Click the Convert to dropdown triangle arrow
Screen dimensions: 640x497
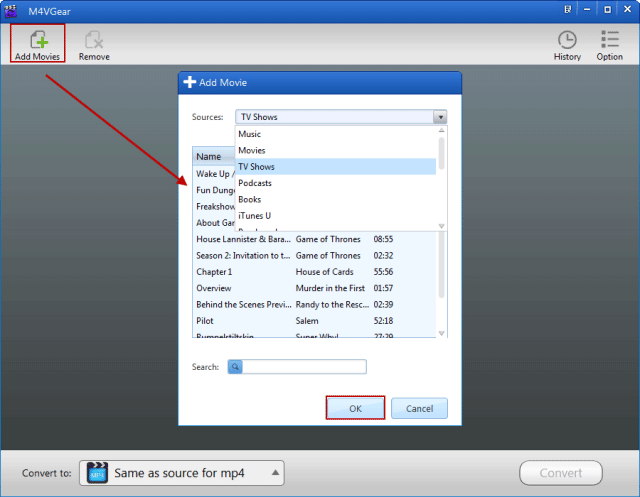click(x=275, y=473)
